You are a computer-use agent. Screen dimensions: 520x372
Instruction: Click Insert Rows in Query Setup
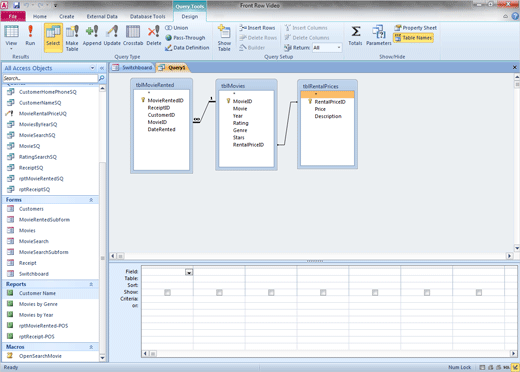(x=257, y=28)
